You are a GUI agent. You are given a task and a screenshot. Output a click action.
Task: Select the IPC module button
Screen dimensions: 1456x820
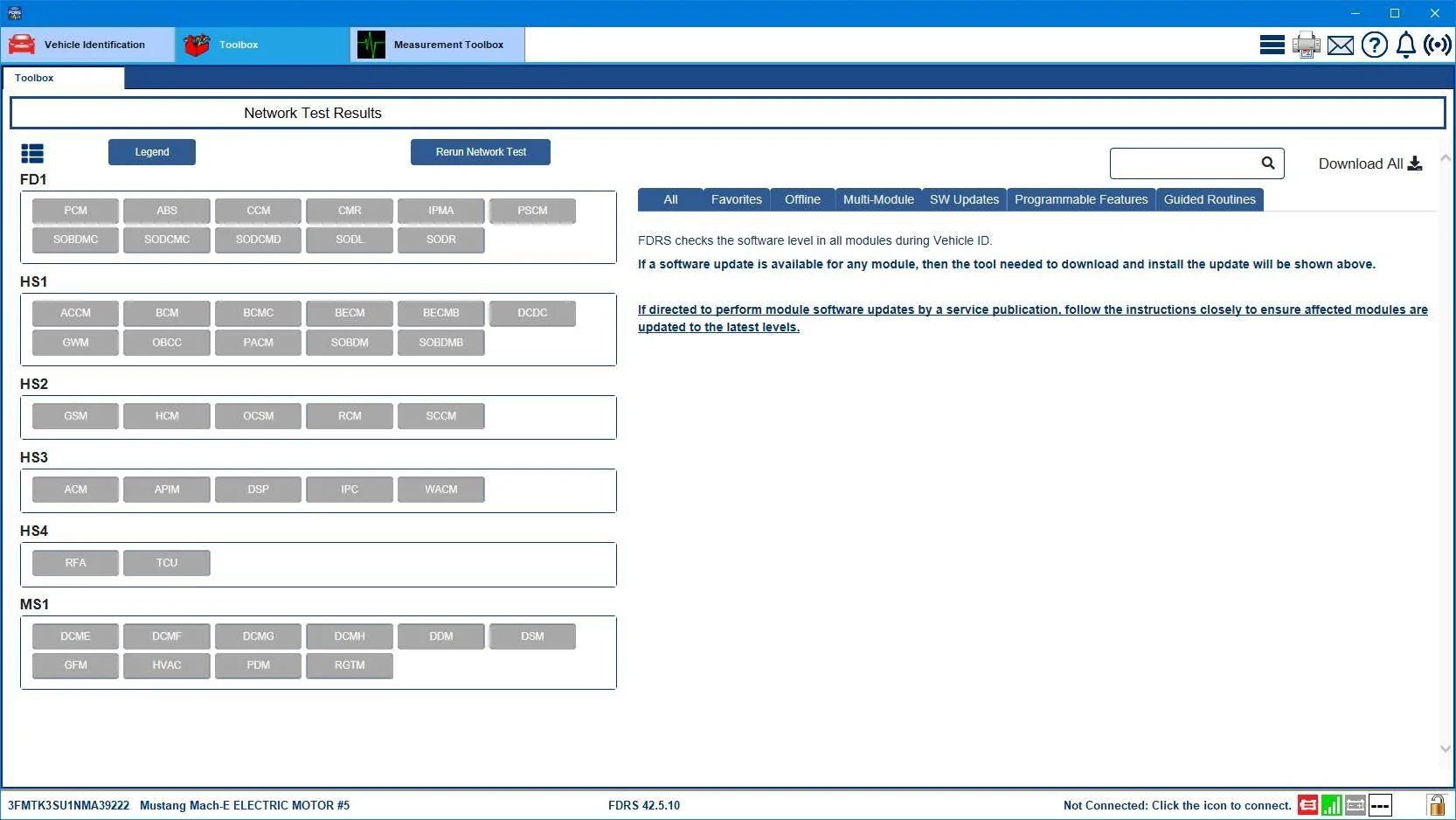click(350, 490)
